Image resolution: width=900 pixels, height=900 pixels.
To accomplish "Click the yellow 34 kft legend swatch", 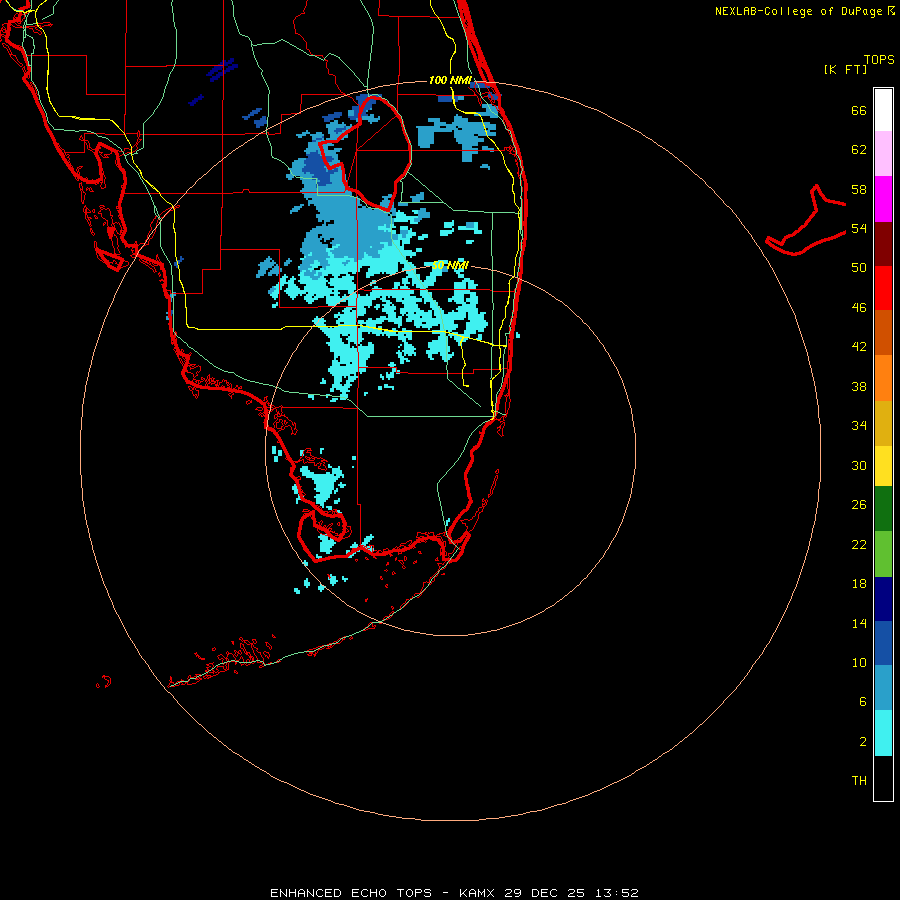I will [x=883, y=467].
